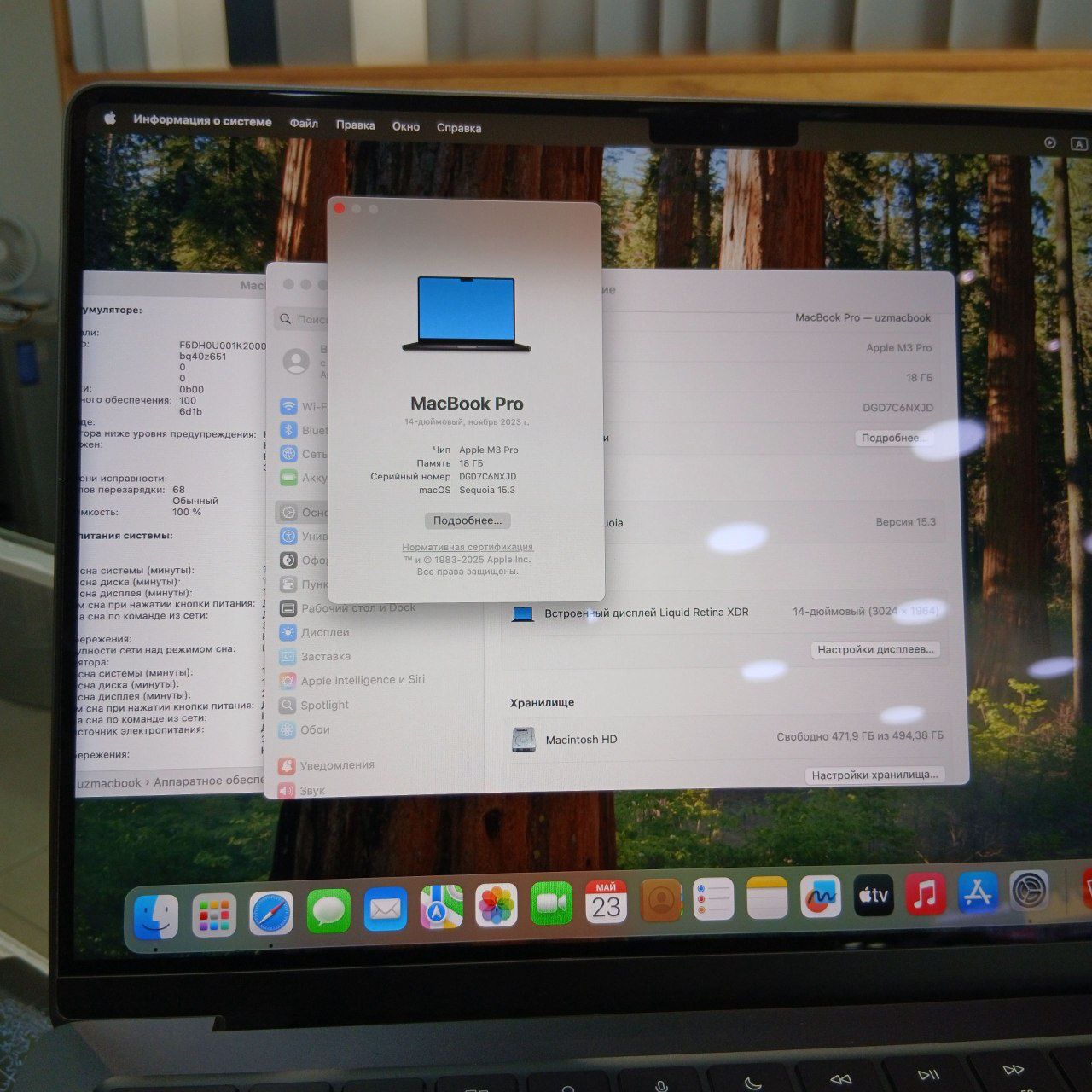Click the screen recording status icon in menu bar
This screenshot has height=1092, width=1092.
point(1050,142)
